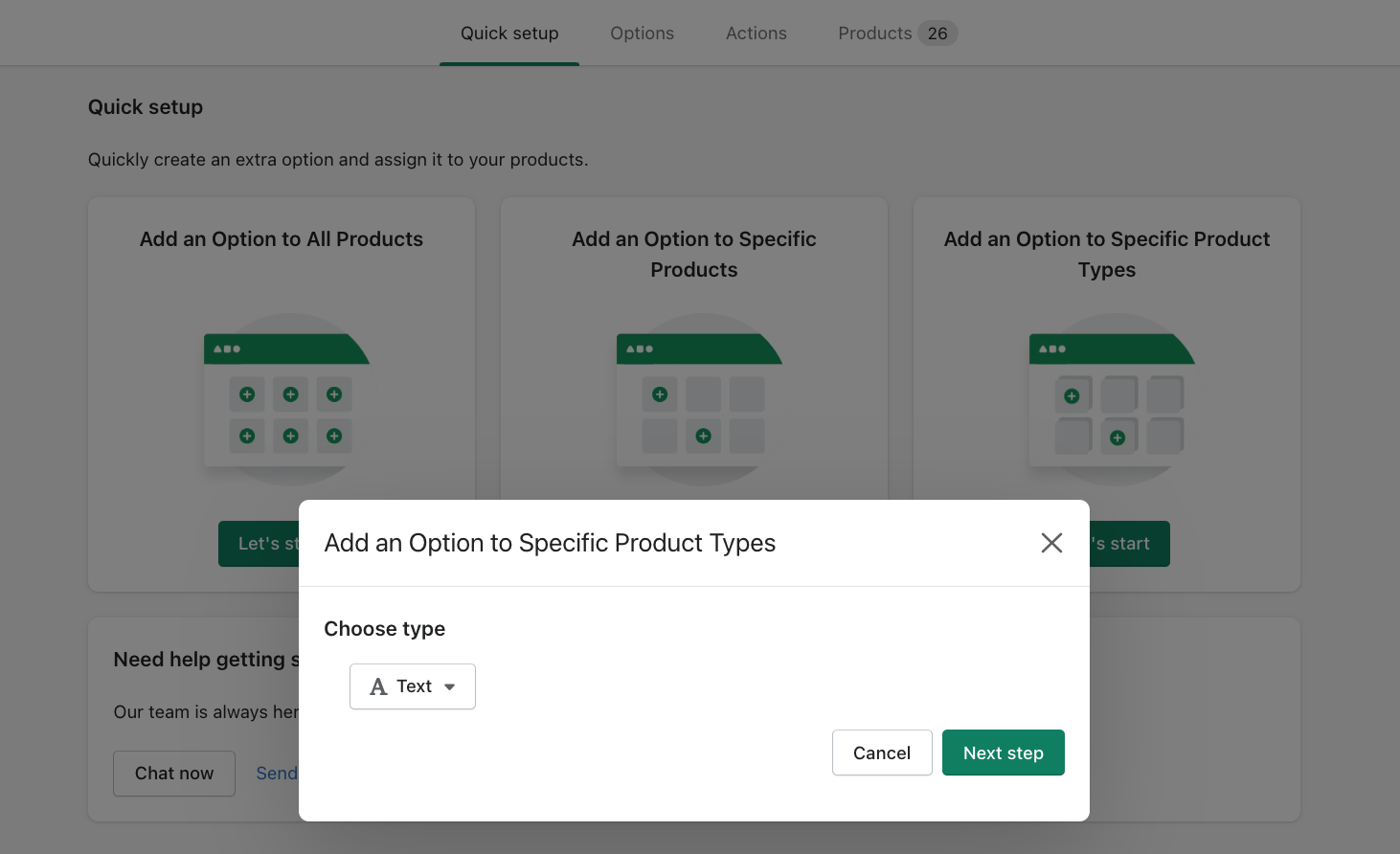Click the 'Choose type' label
Screen dimensions: 1400x854
click(x=385, y=629)
